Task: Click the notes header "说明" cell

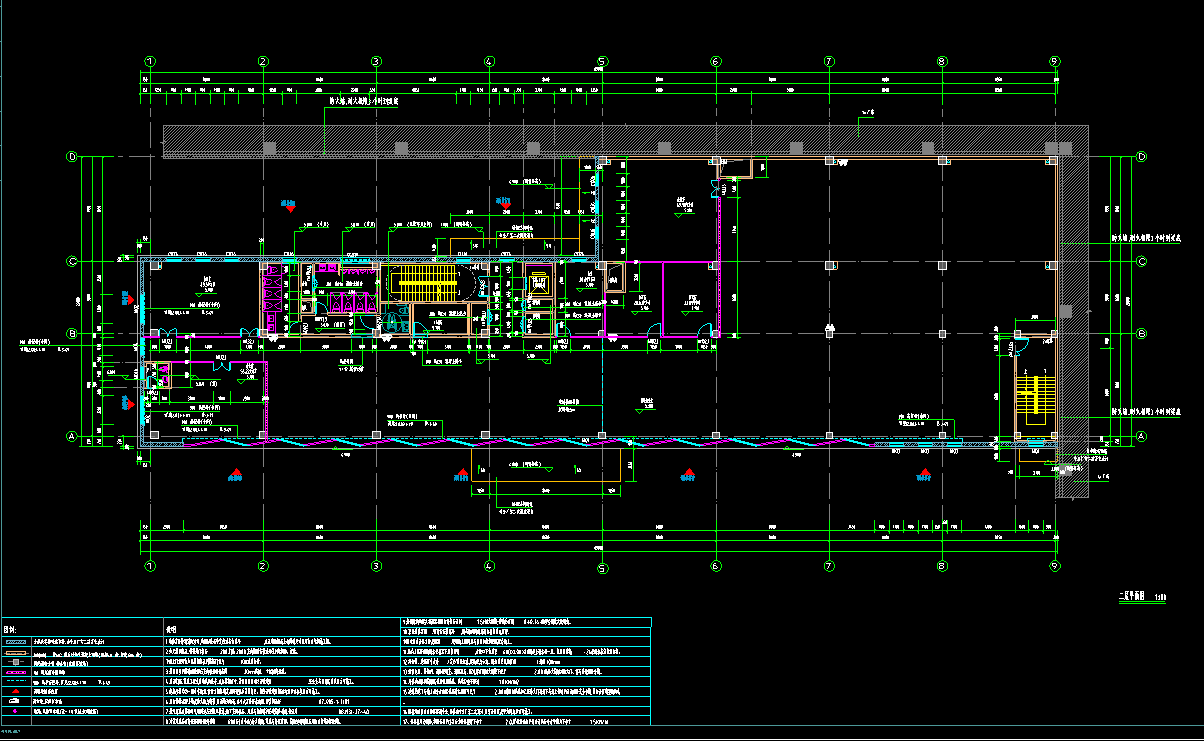Action: [171, 630]
